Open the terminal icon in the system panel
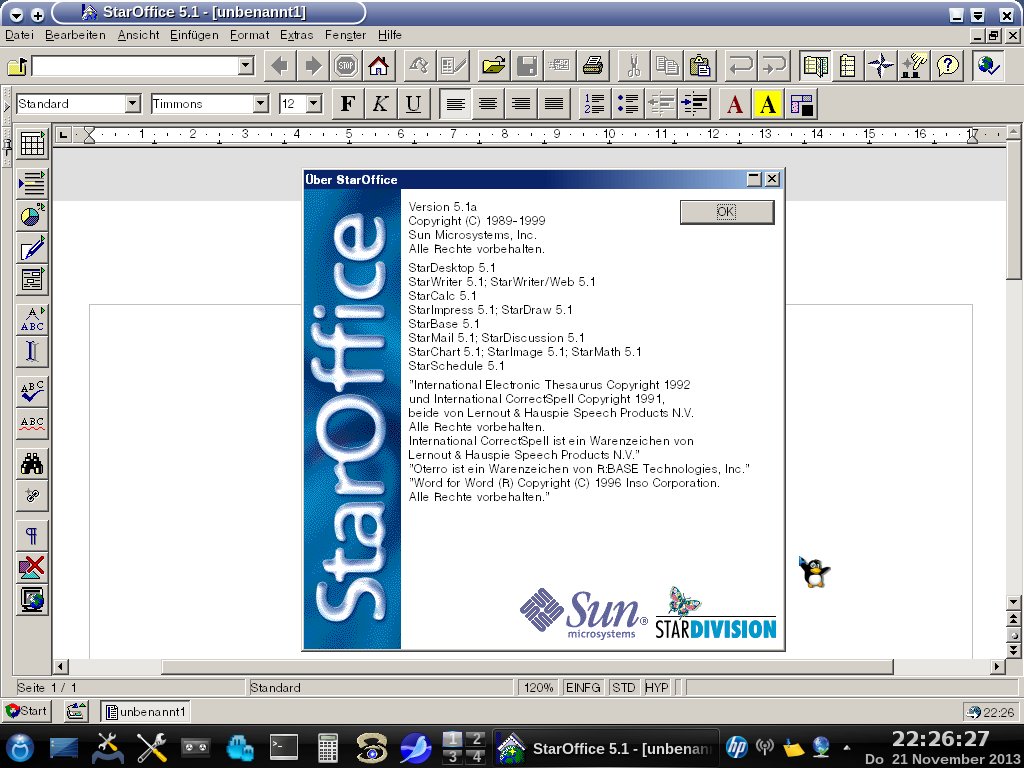The width and height of the screenshot is (1024, 768). (283, 748)
